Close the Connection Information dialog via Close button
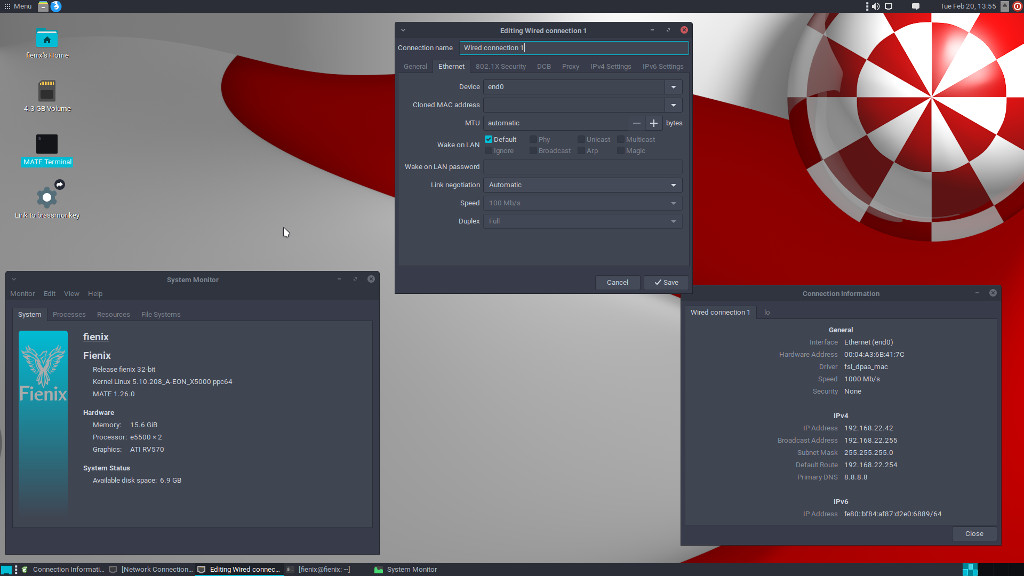 pyautogui.click(x=974, y=534)
